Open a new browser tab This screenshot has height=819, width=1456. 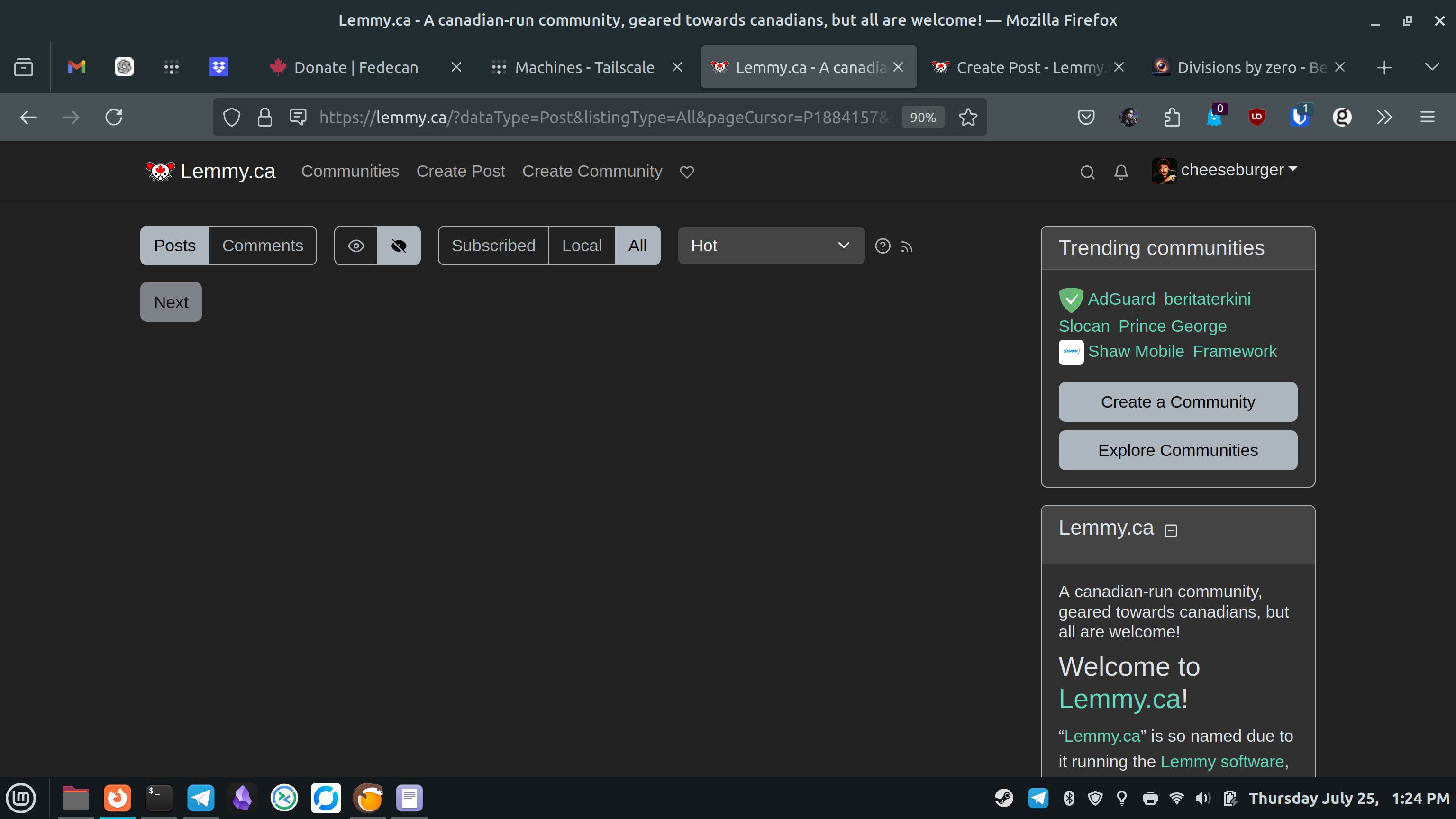click(1384, 68)
